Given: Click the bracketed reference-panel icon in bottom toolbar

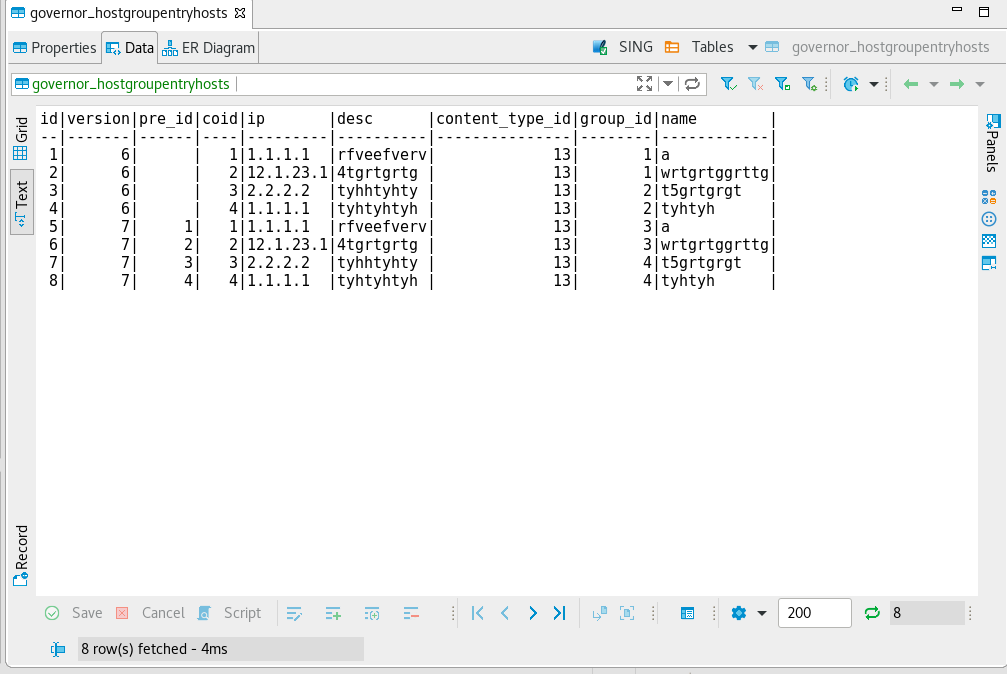Looking at the screenshot, I should (x=627, y=614).
